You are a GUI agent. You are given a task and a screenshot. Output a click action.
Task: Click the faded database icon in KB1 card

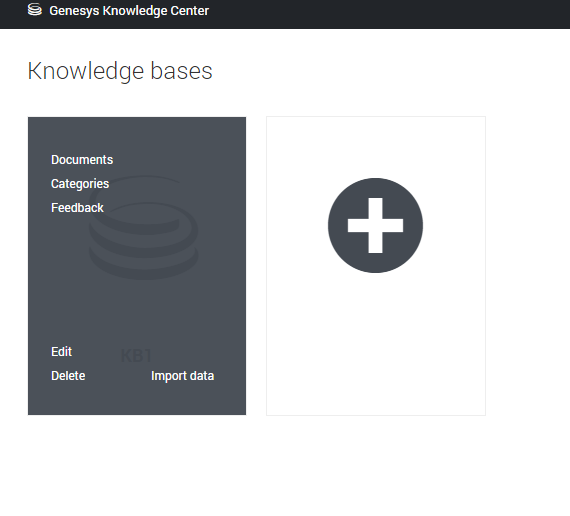coord(144,228)
